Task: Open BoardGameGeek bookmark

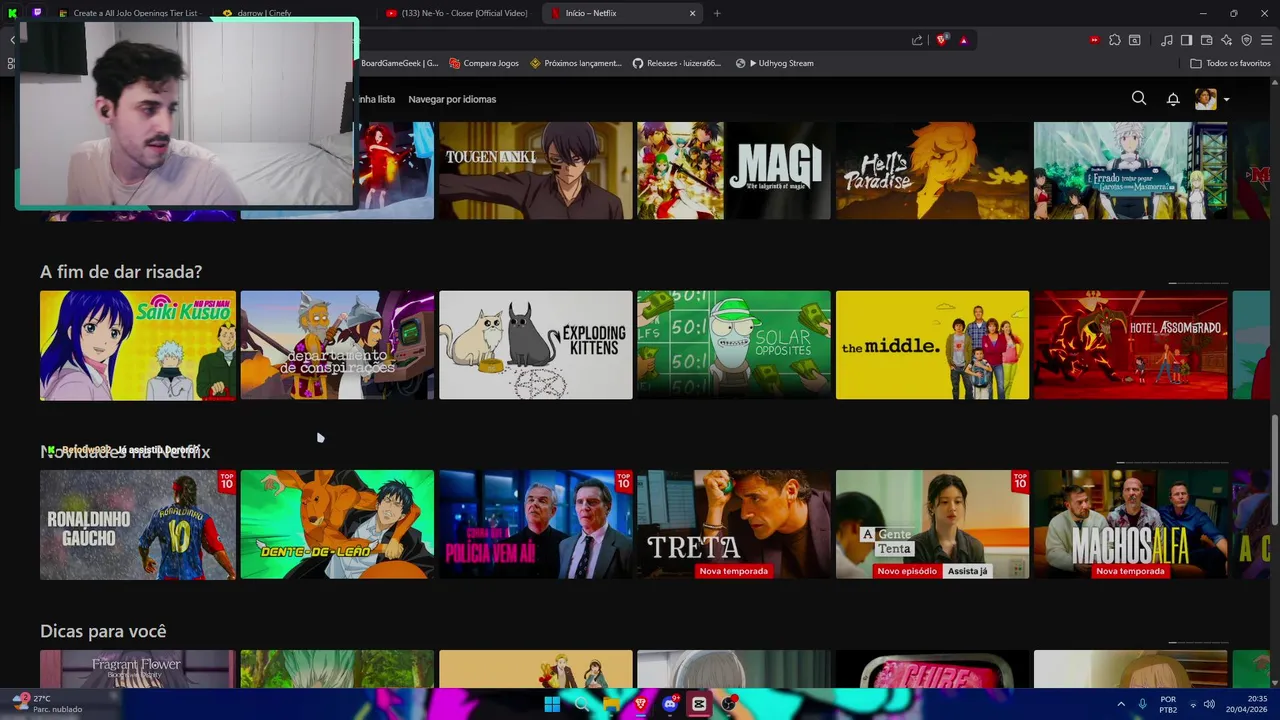Action: click(399, 63)
